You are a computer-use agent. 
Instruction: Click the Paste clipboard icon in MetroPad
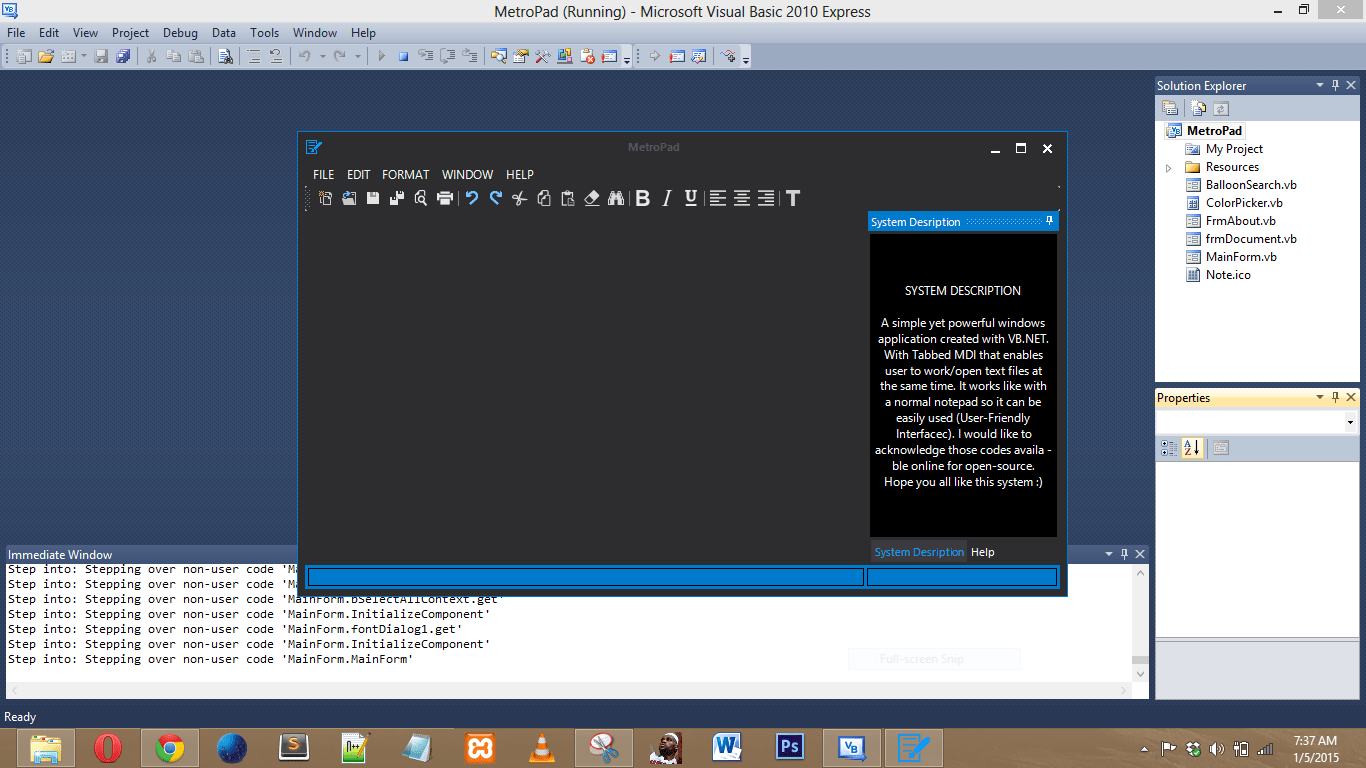[568, 198]
